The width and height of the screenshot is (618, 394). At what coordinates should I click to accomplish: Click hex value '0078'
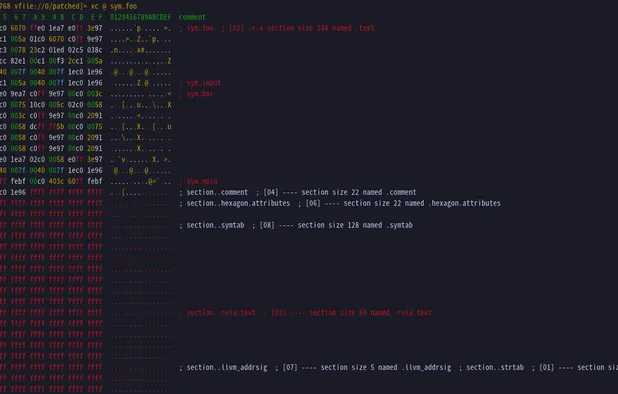18,50
